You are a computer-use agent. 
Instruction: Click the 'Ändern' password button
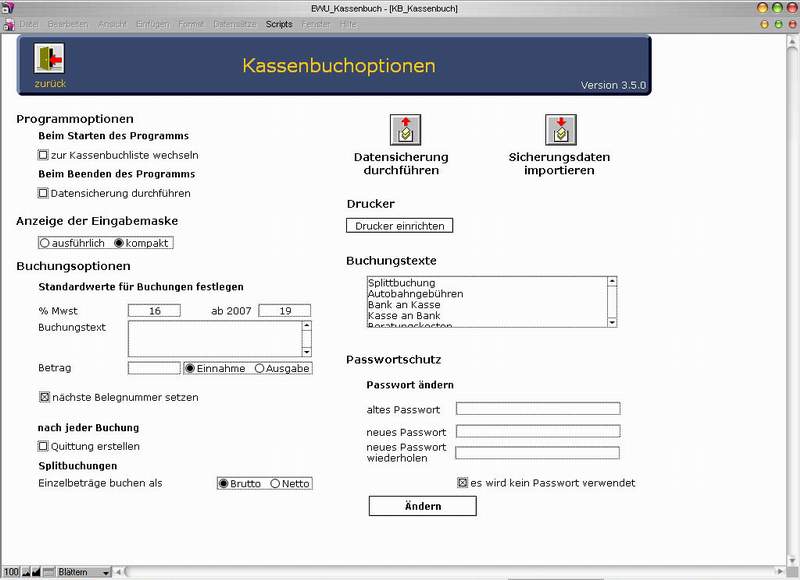coord(422,506)
